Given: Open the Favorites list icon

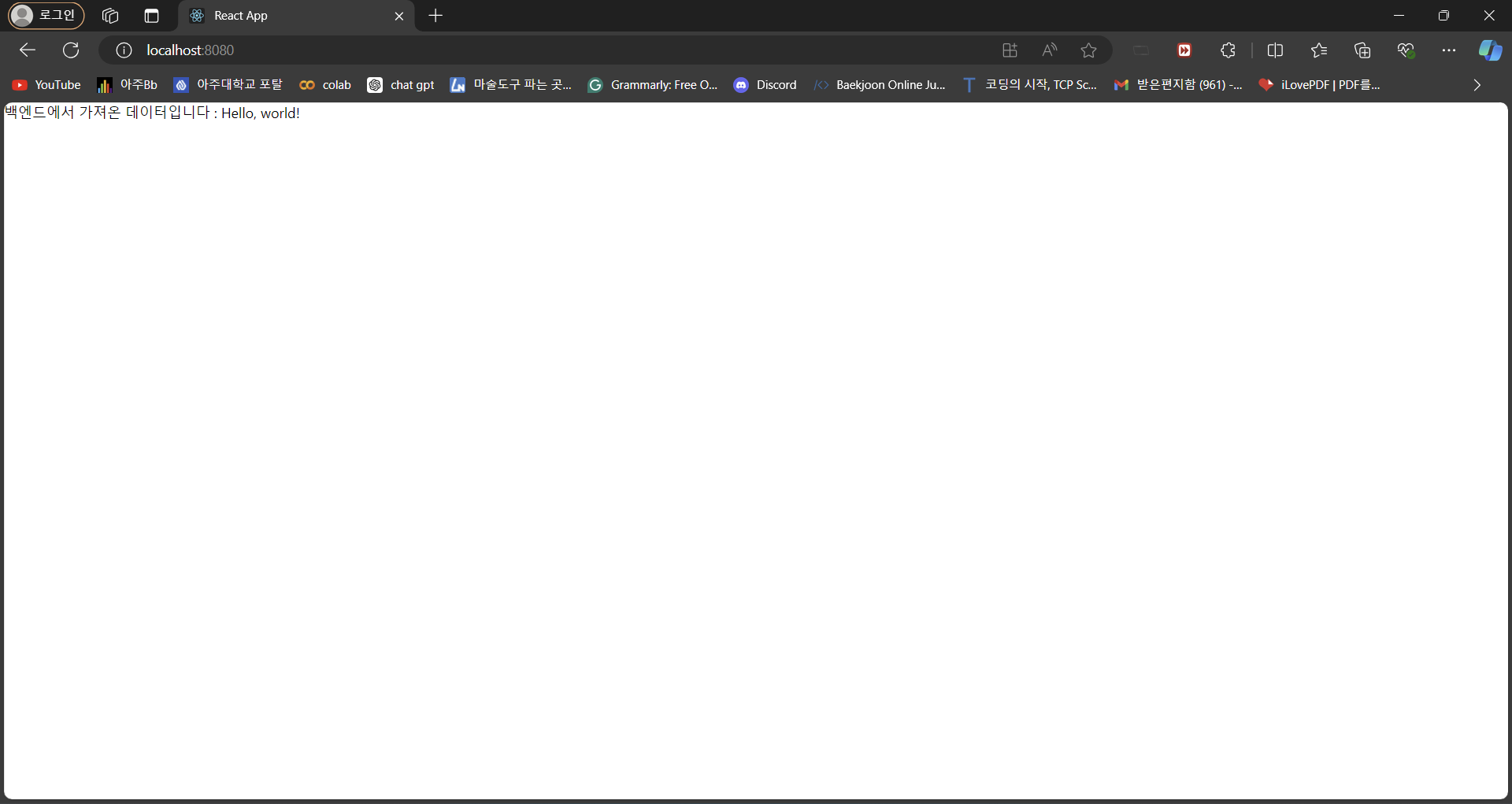Looking at the screenshot, I should coord(1319,50).
